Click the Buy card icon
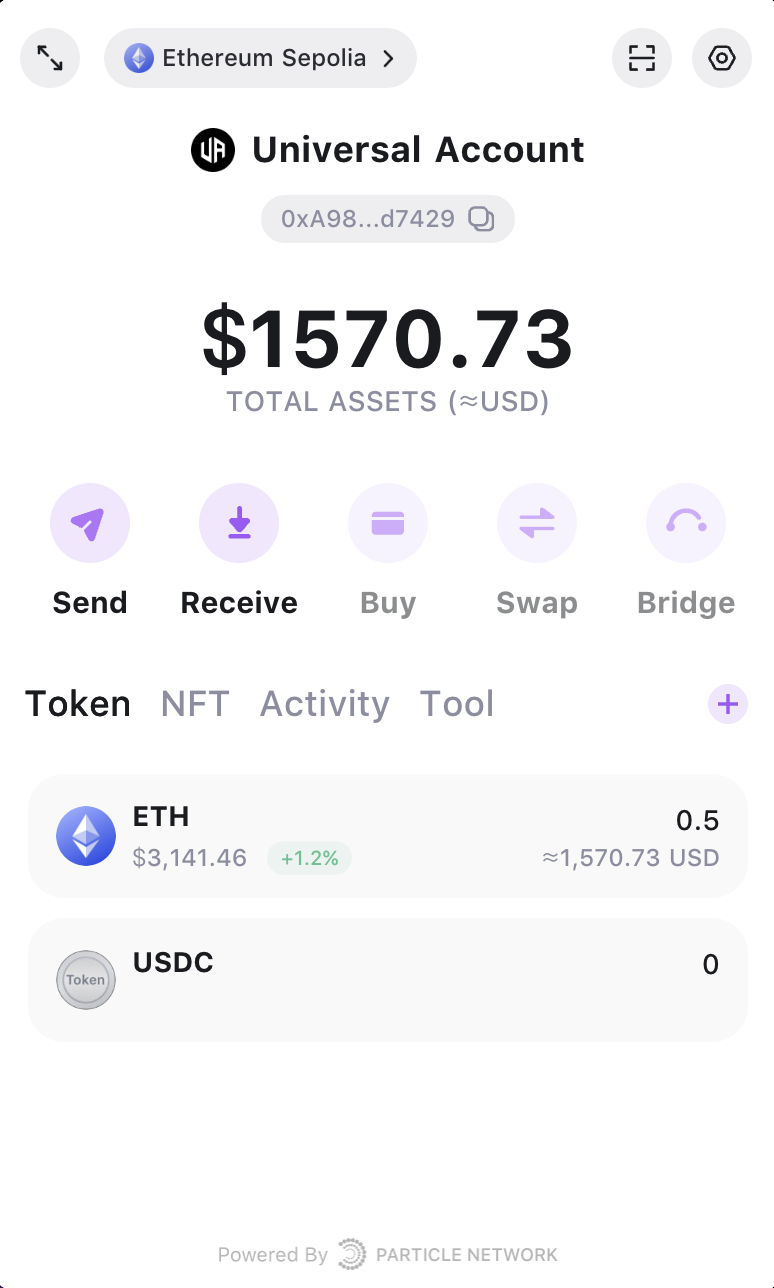Screen dimensions: 774x1288 (388, 523)
